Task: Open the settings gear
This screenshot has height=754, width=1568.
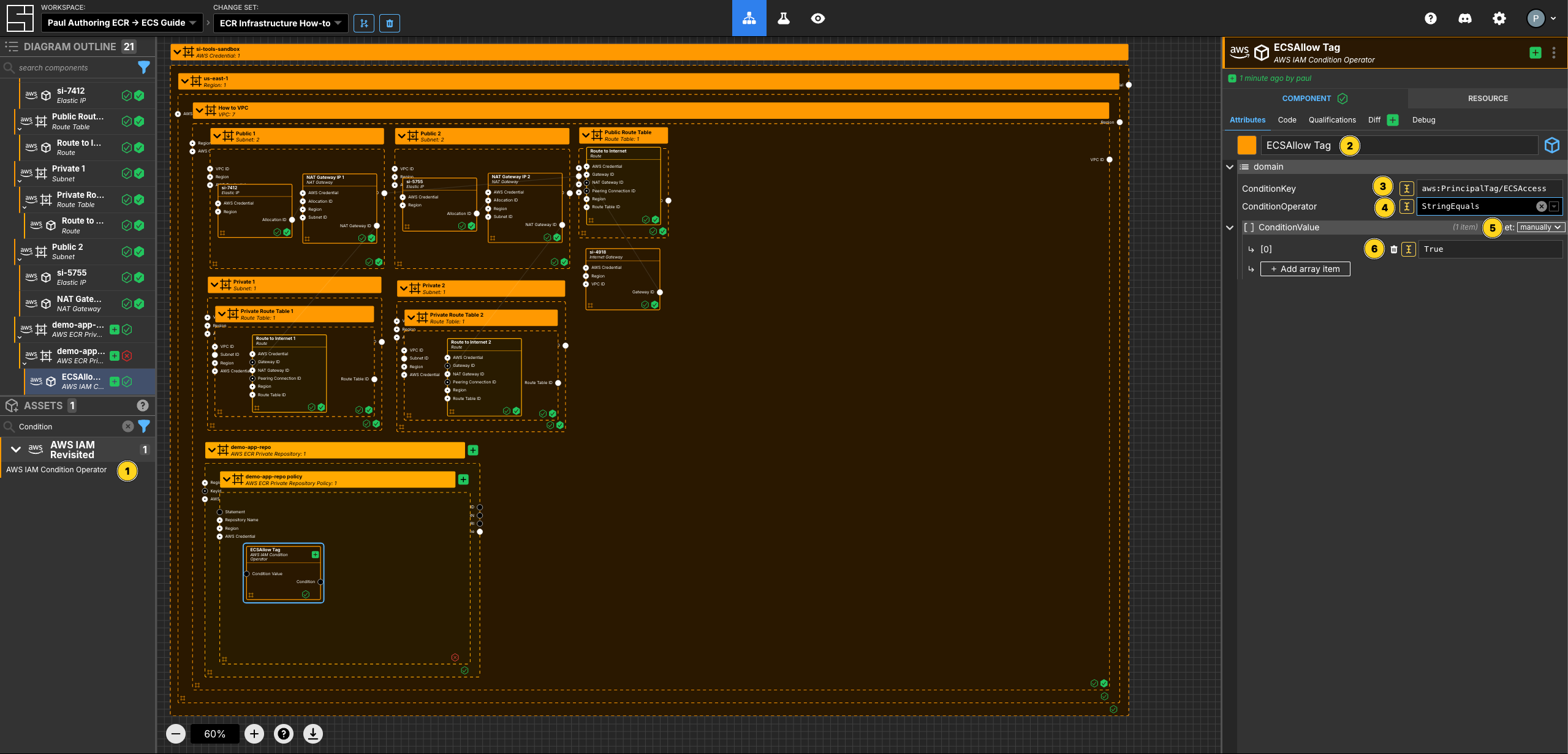Action: click(1499, 18)
